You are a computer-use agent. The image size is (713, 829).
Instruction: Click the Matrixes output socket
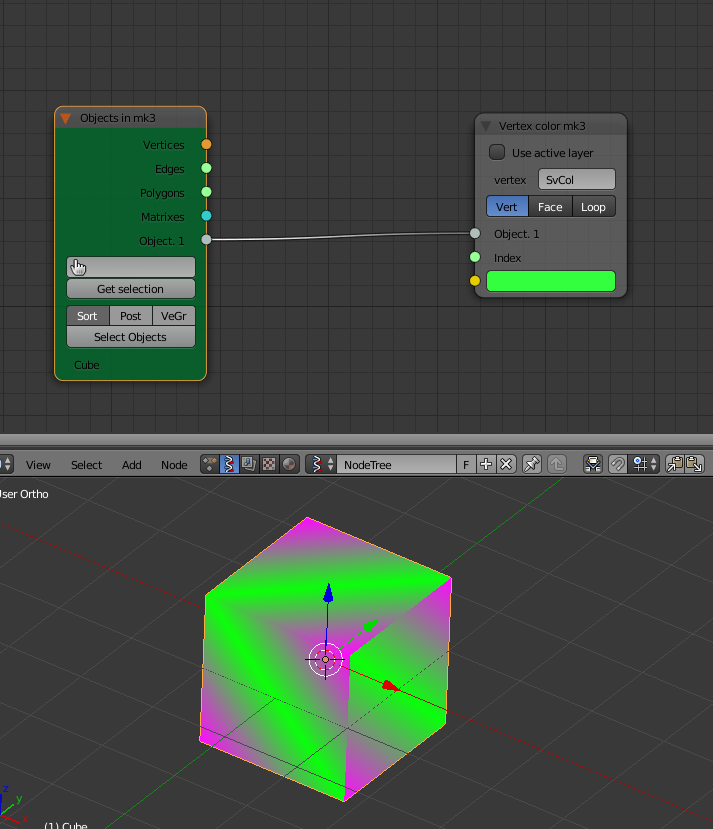[206, 216]
